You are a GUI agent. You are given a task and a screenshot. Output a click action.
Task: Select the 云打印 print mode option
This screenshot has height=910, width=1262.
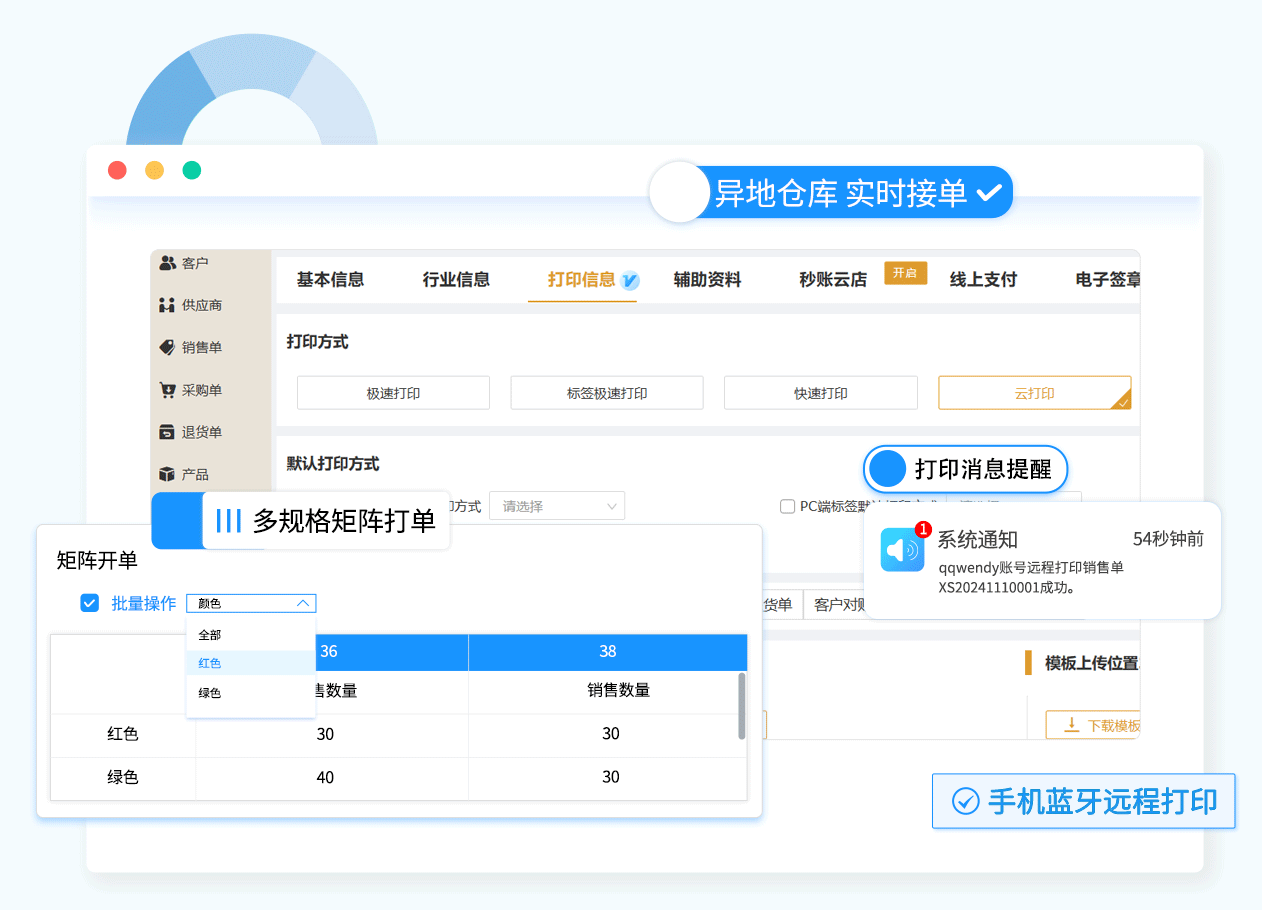pyautogui.click(x=1034, y=393)
